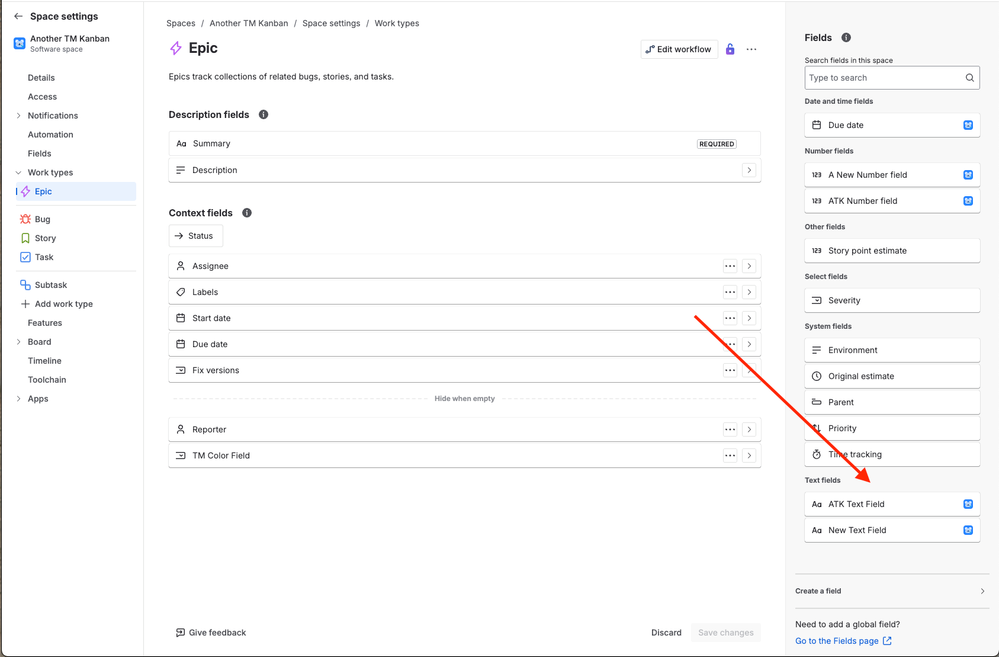Select the Environment system field
Viewport: 999px width, 657px height.
click(891, 350)
